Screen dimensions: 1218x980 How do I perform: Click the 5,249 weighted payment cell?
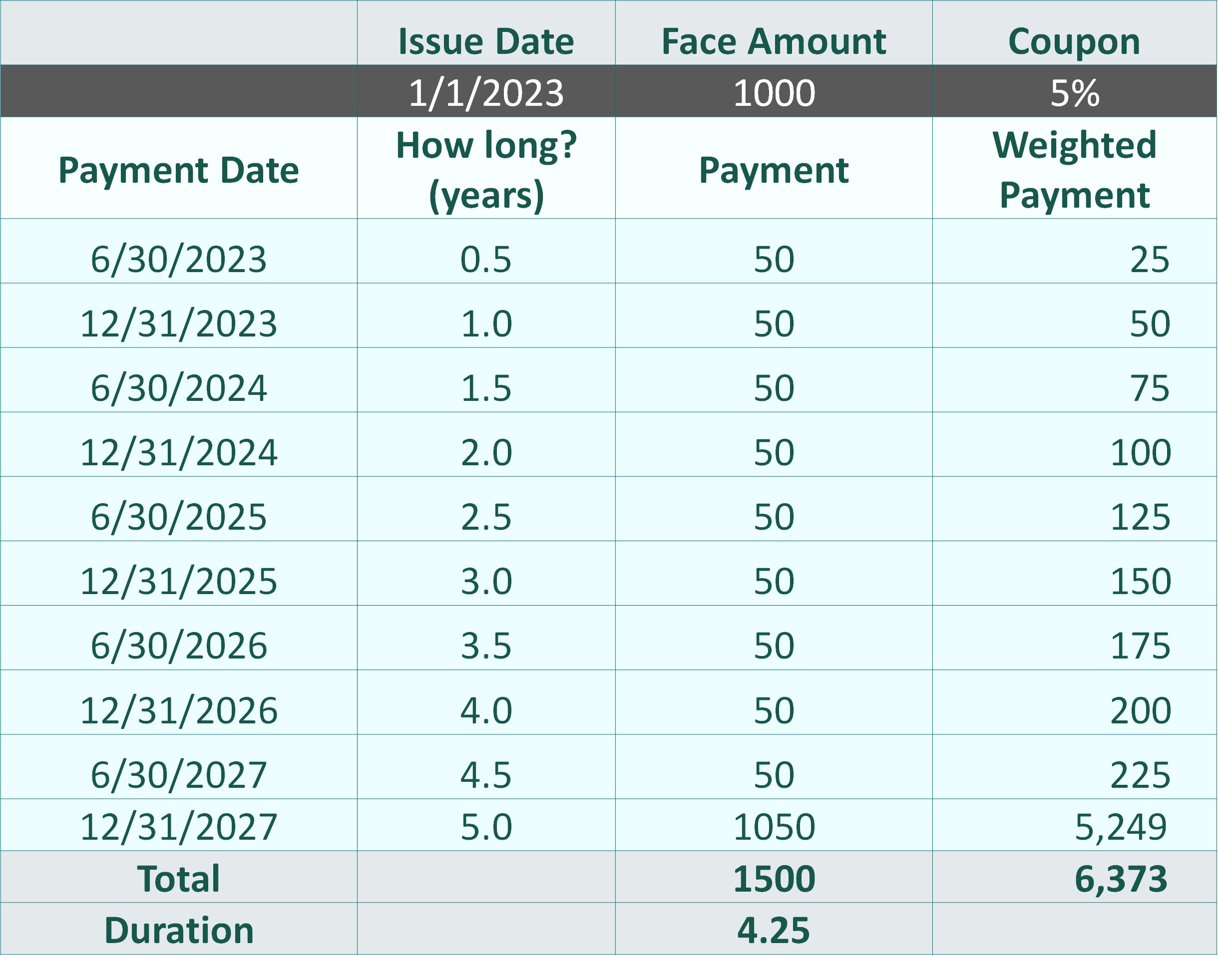pos(1075,825)
